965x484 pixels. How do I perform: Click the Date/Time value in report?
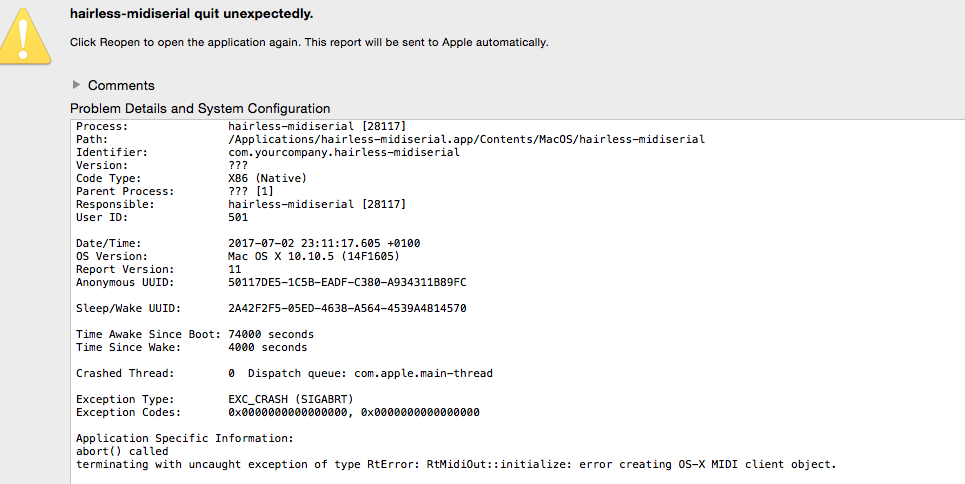[315, 243]
